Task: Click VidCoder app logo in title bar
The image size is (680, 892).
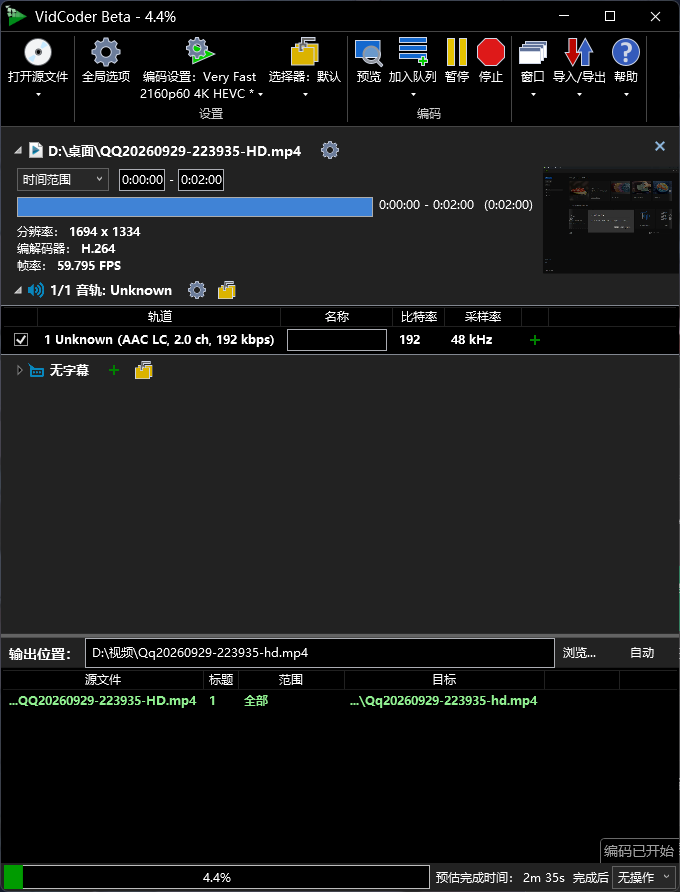Action: pos(16,16)
